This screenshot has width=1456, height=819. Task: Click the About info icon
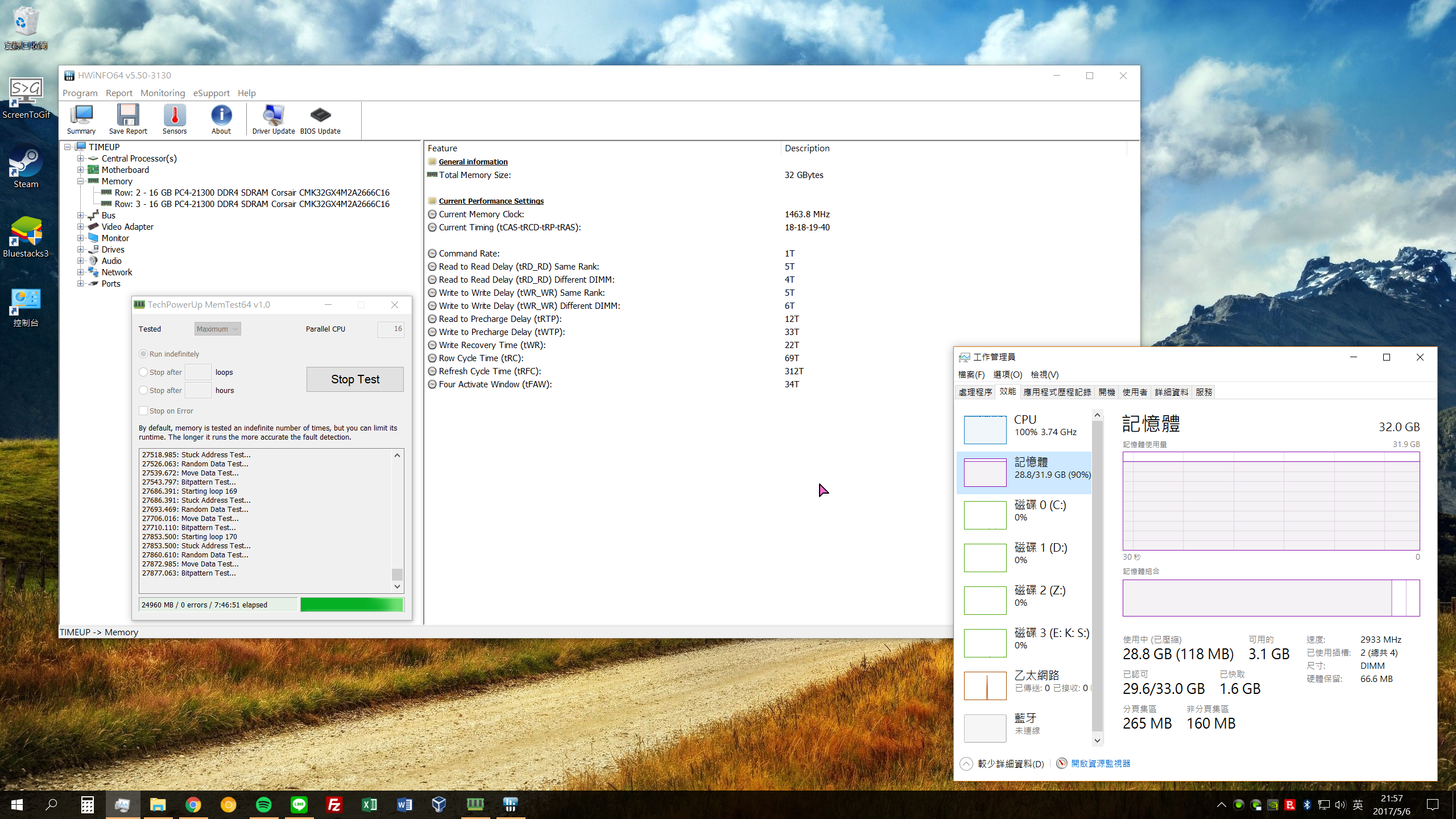point(221,119)
